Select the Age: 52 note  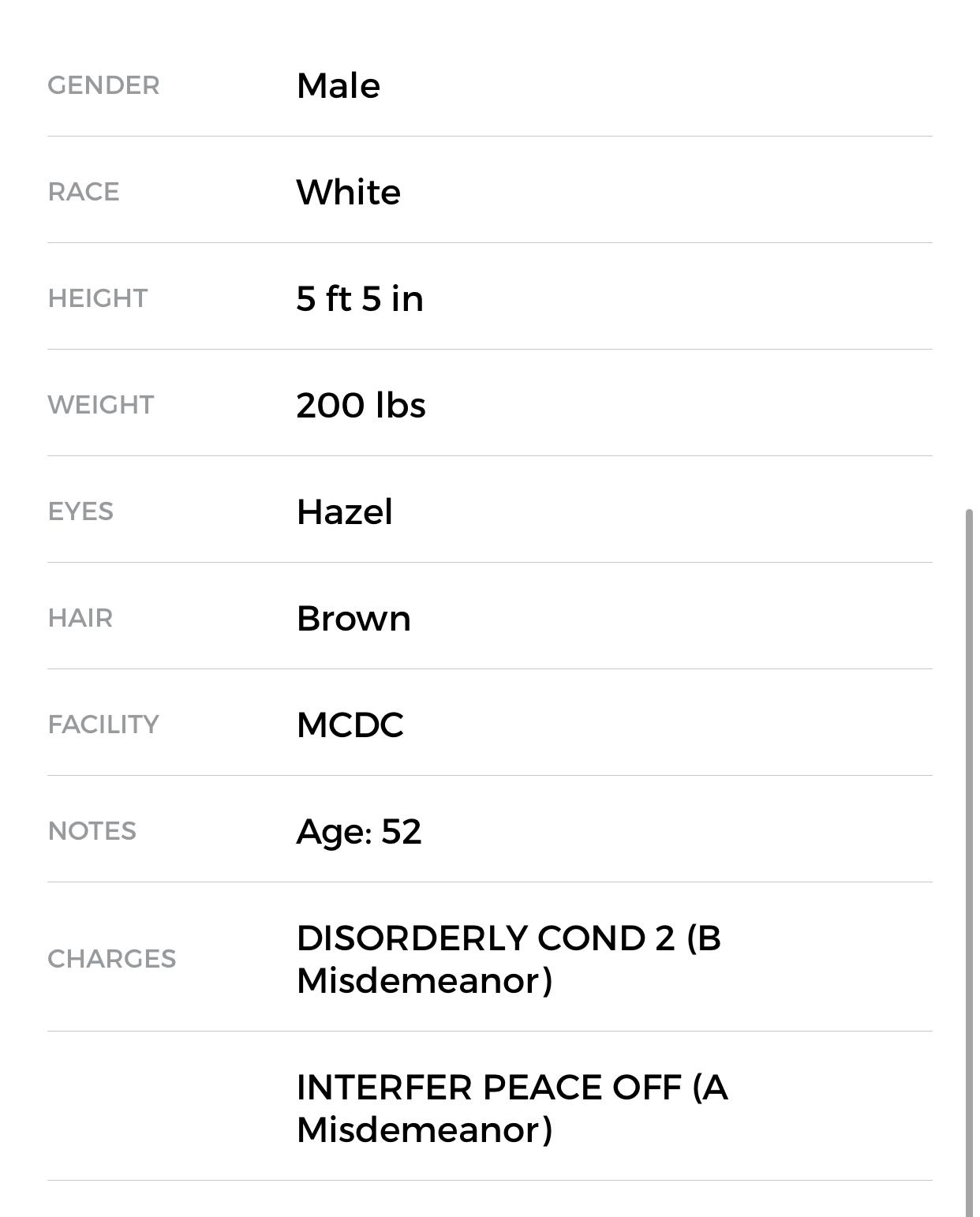(x=358, y=831)
